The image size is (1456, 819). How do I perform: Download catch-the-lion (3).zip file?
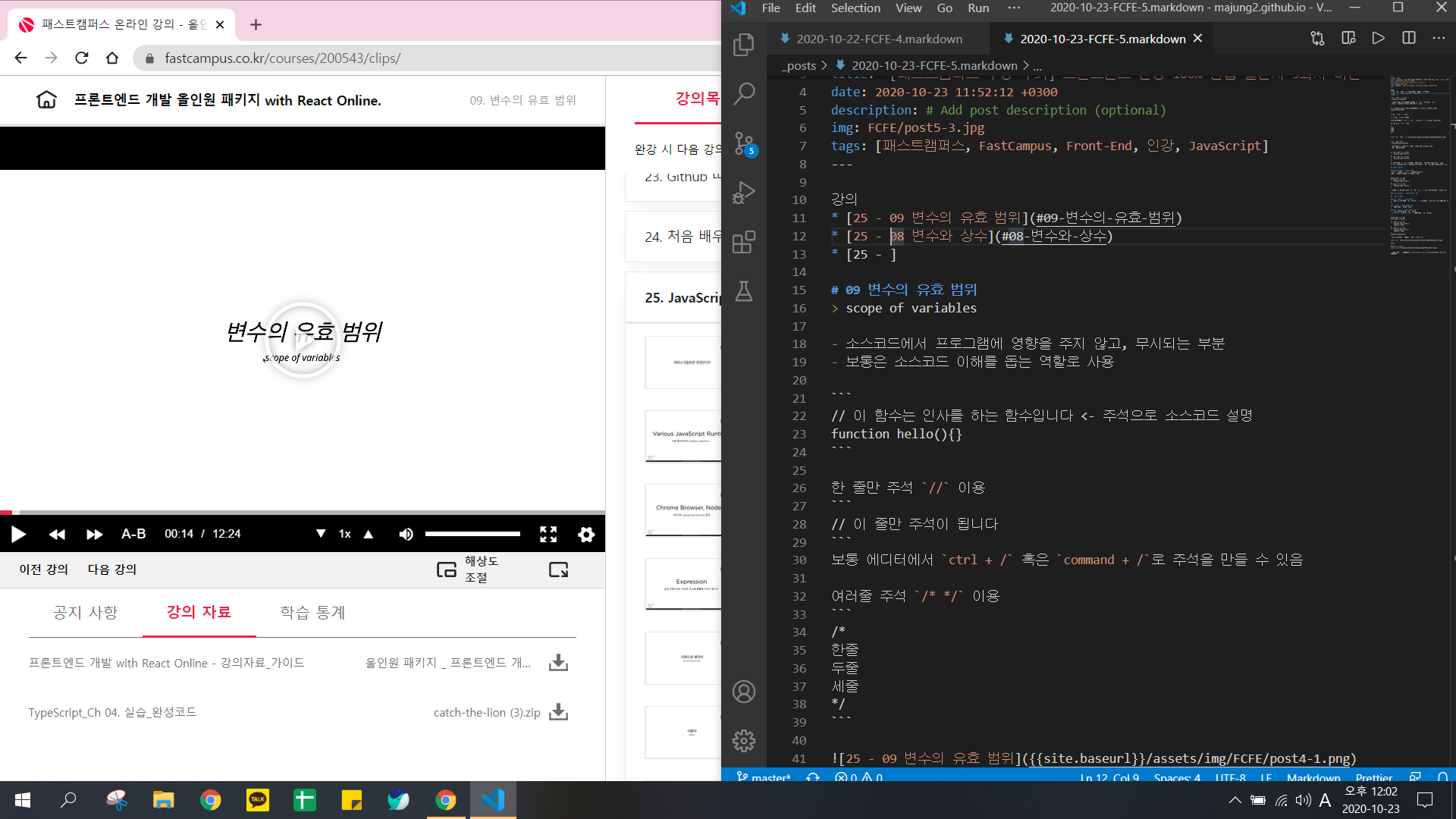(x=559, y=712)
